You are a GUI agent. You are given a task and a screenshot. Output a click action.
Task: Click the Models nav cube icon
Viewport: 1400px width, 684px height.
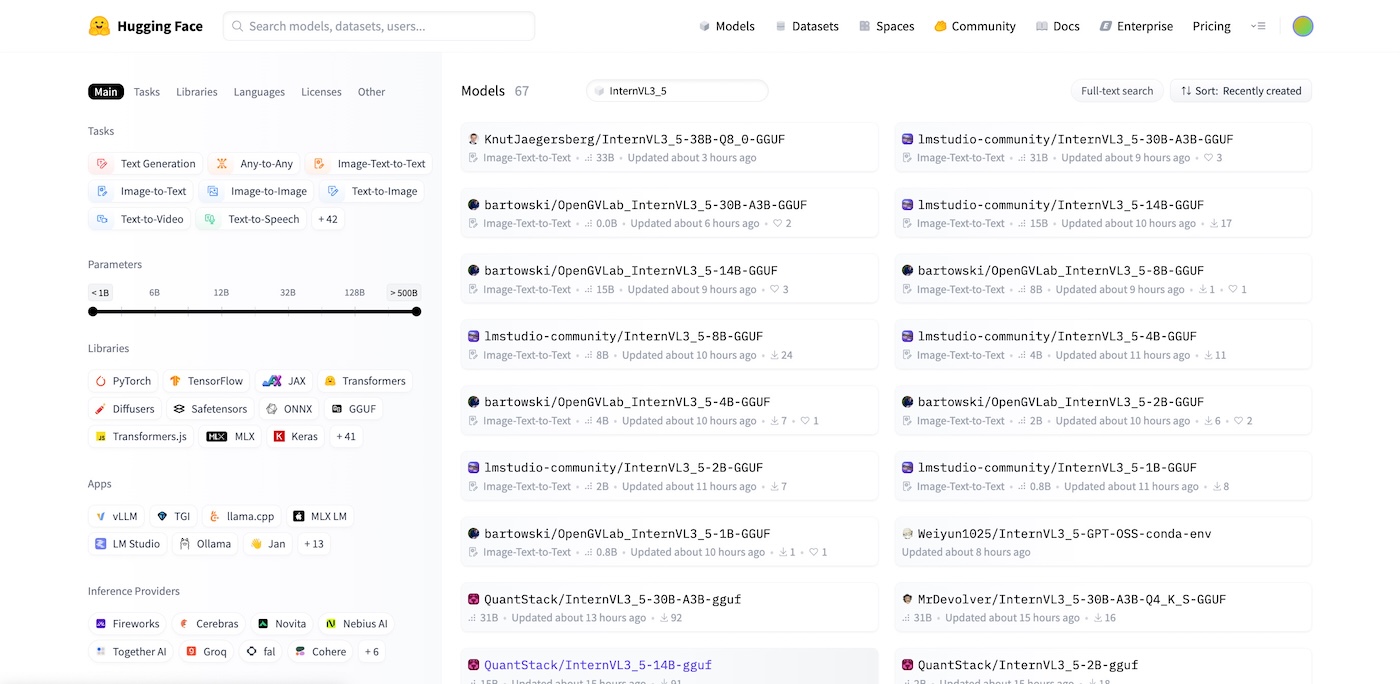704,27
